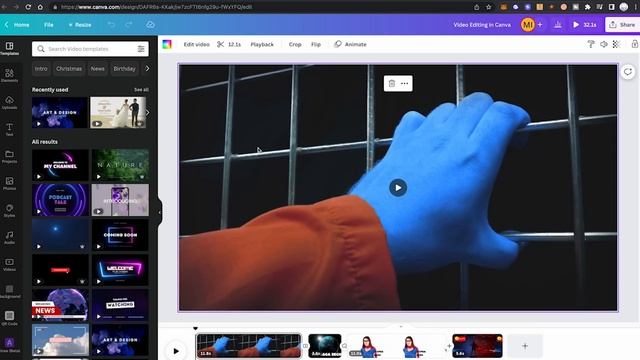Open Playback settings

pos(262,44)
